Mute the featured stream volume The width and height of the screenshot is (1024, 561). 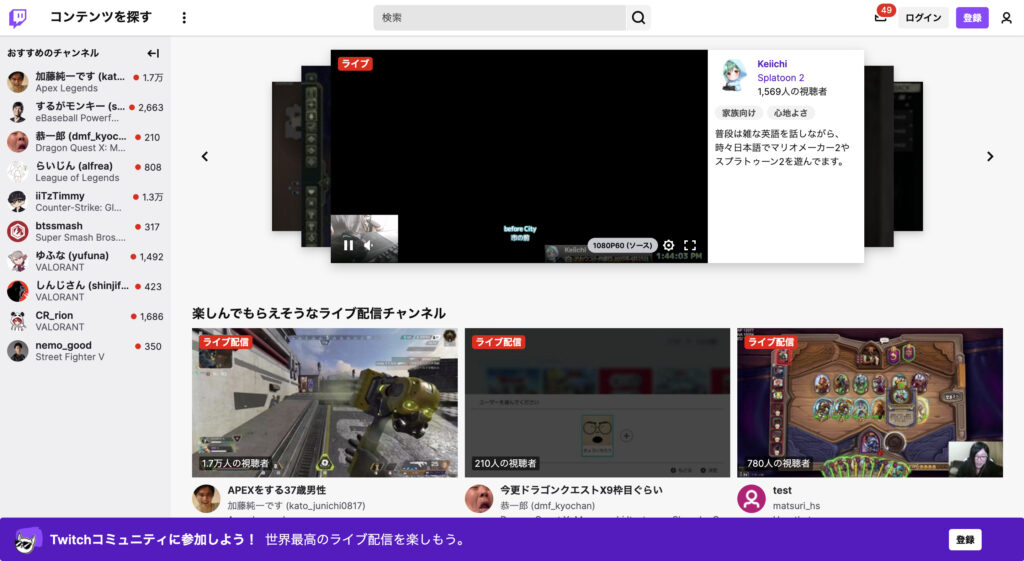point(368,245)
